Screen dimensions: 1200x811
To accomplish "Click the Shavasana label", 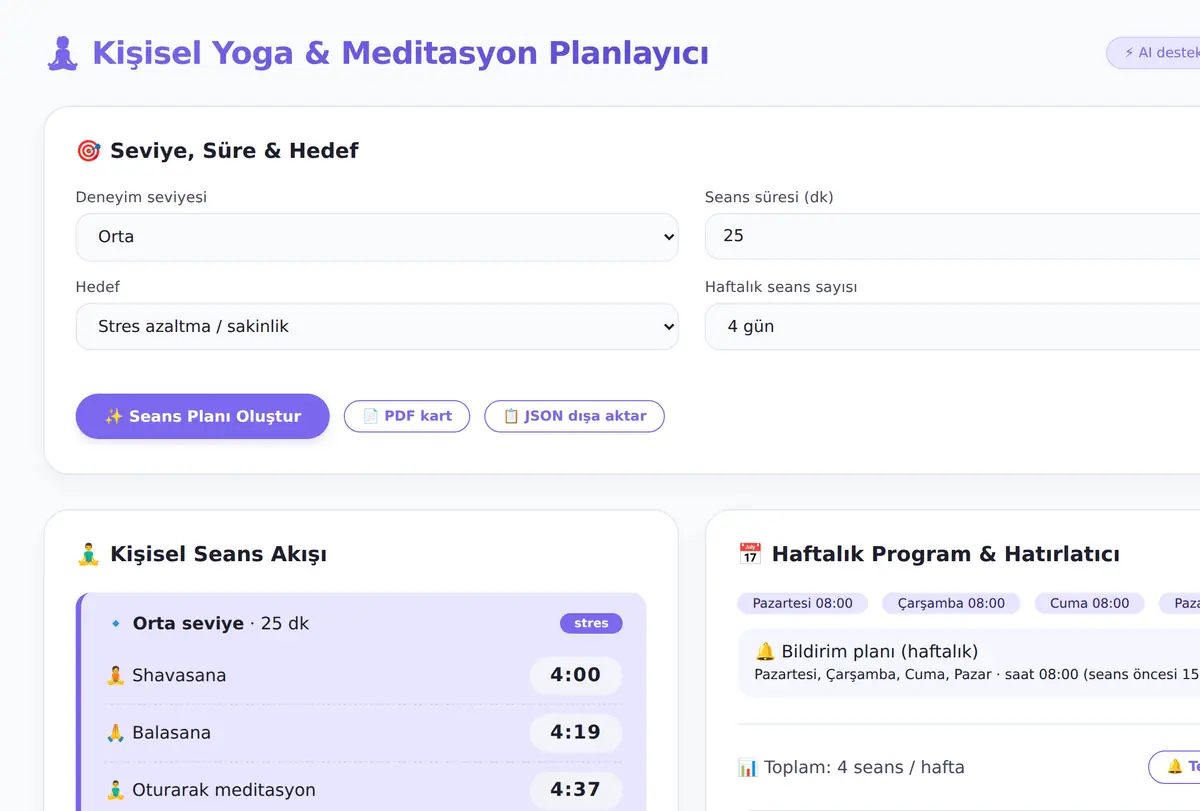I will click(179, 676).
